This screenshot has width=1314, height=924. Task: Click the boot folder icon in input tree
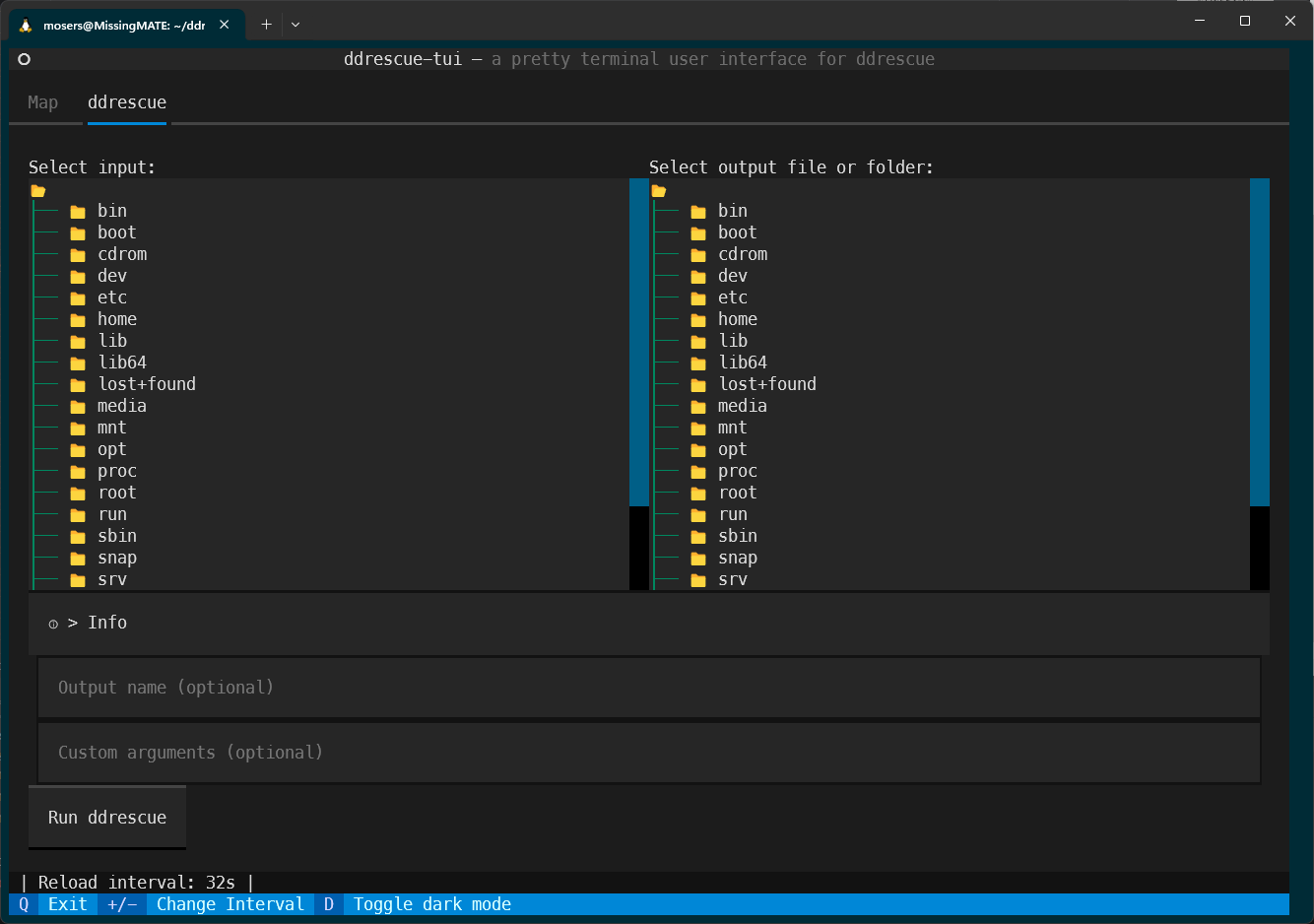coord(78,233)
